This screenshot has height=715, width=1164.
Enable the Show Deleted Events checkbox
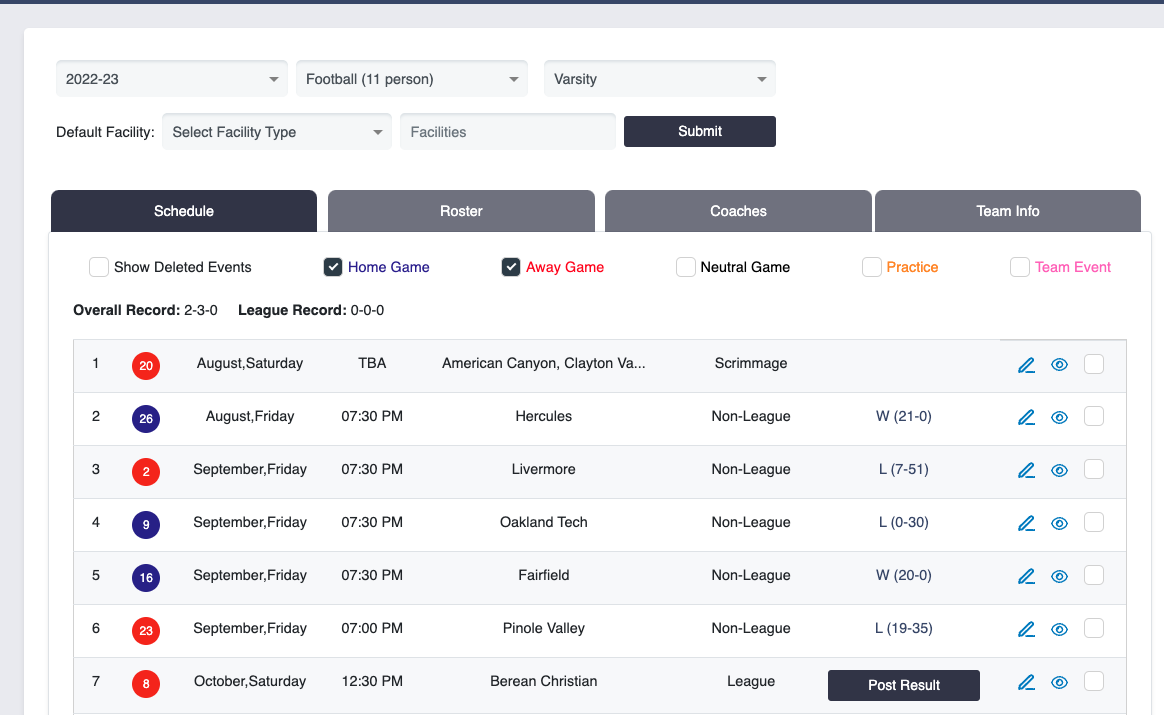(99, 267)
